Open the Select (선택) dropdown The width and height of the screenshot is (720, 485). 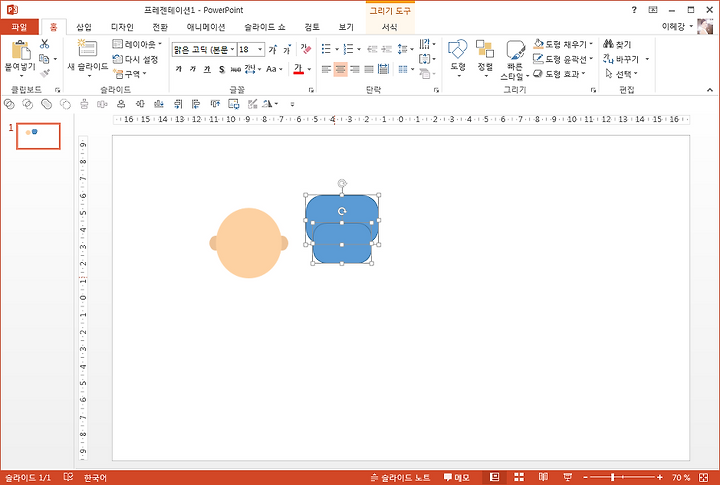622,73
